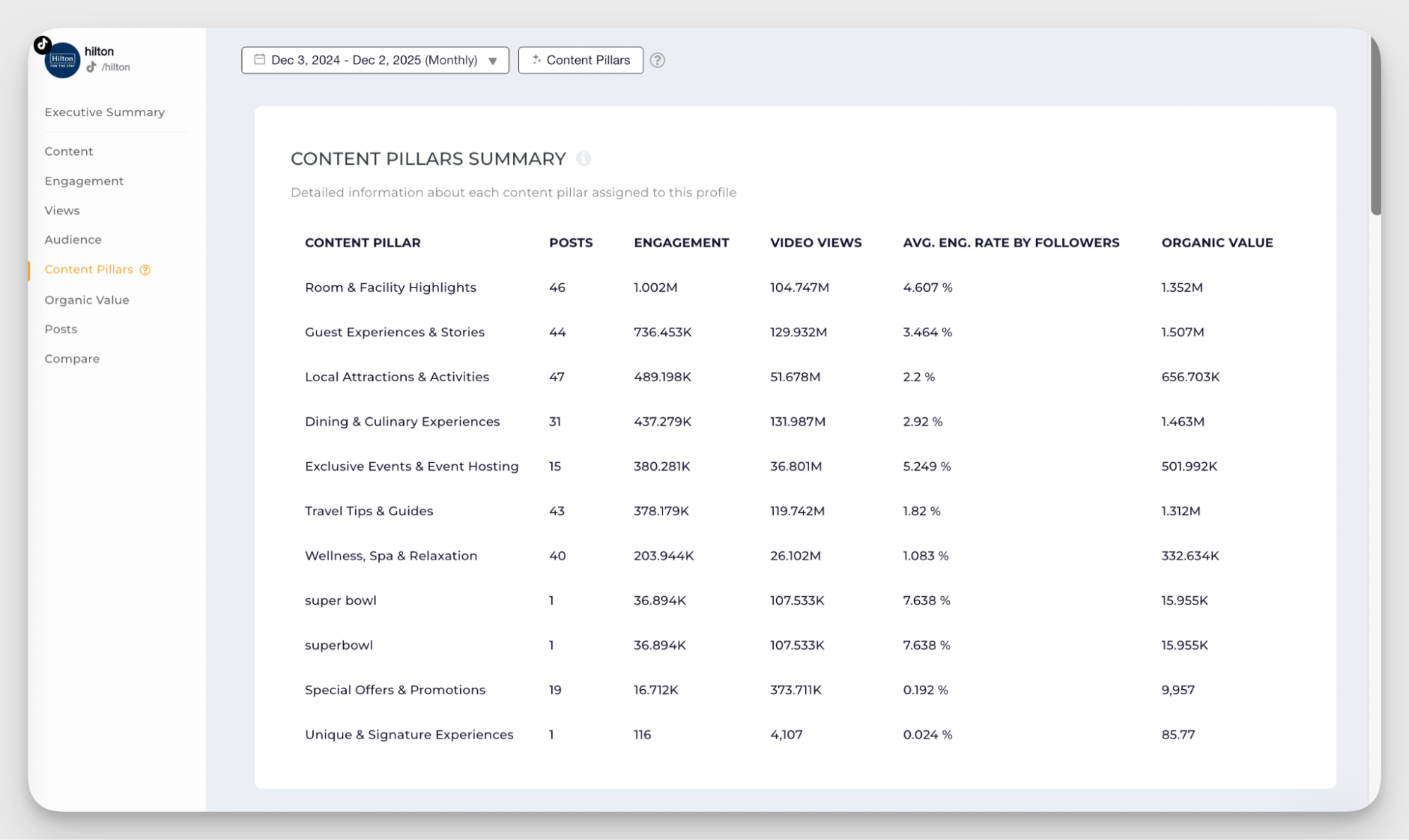Click the Hilton profile avatar
Viewport: 1409px width, 840px height.
coord(62,59)
